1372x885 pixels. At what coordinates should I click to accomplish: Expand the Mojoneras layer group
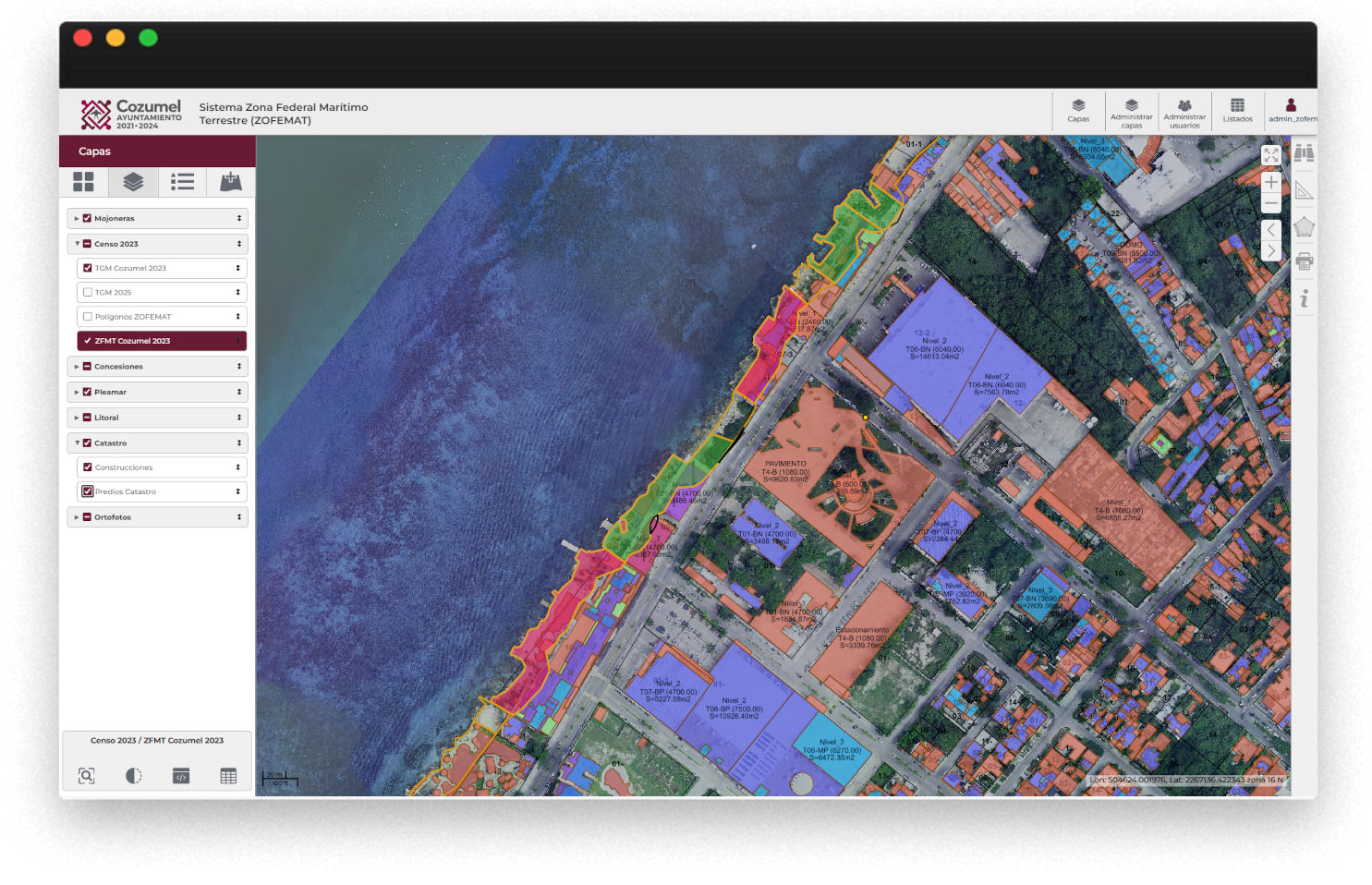[77, 219]
